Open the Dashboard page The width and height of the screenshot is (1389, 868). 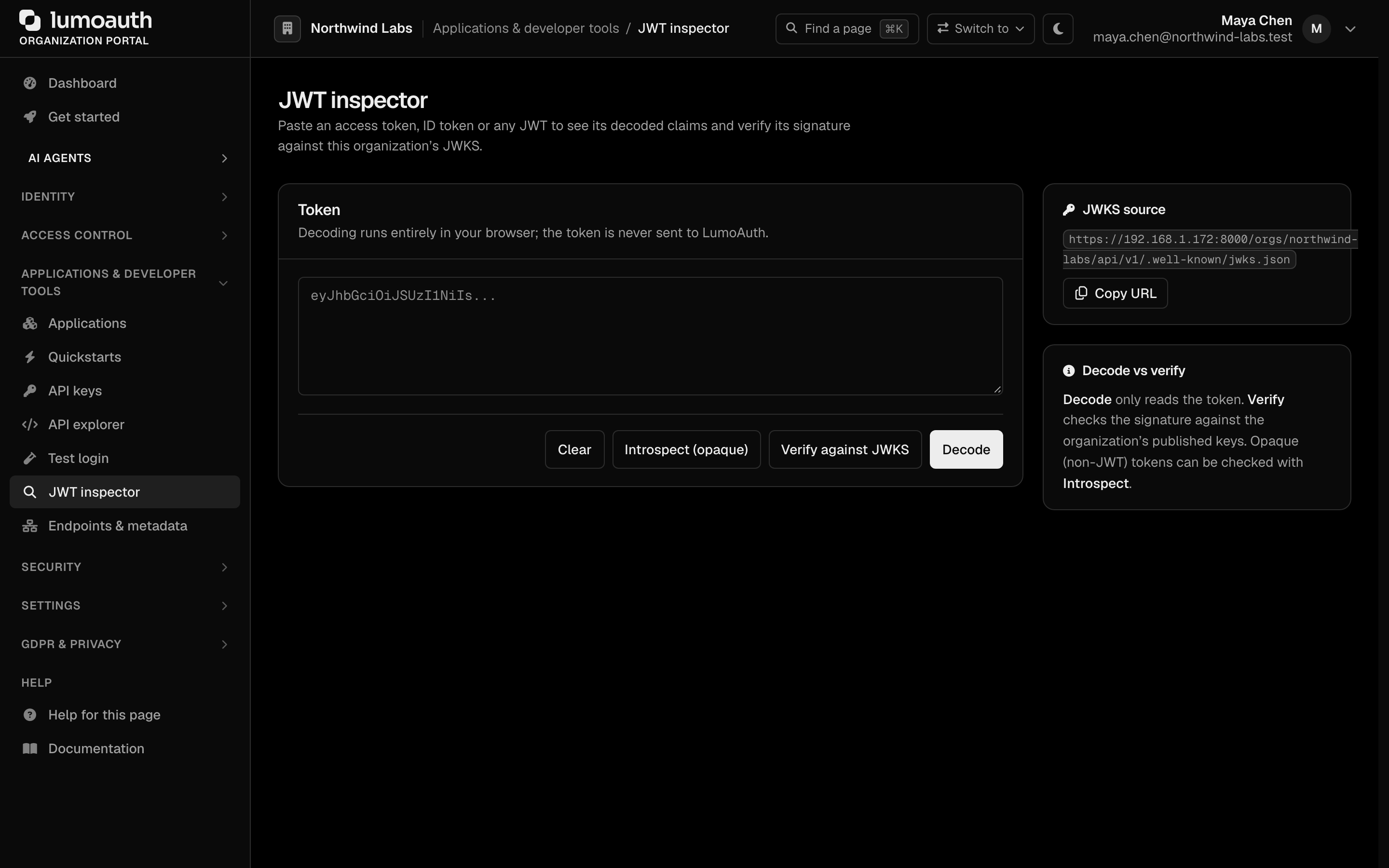124,83
